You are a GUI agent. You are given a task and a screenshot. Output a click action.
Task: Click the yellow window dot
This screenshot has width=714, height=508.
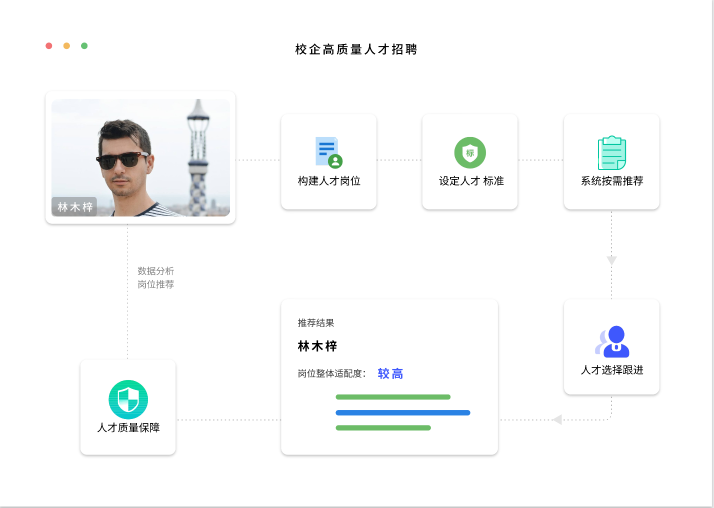(66, 46)
